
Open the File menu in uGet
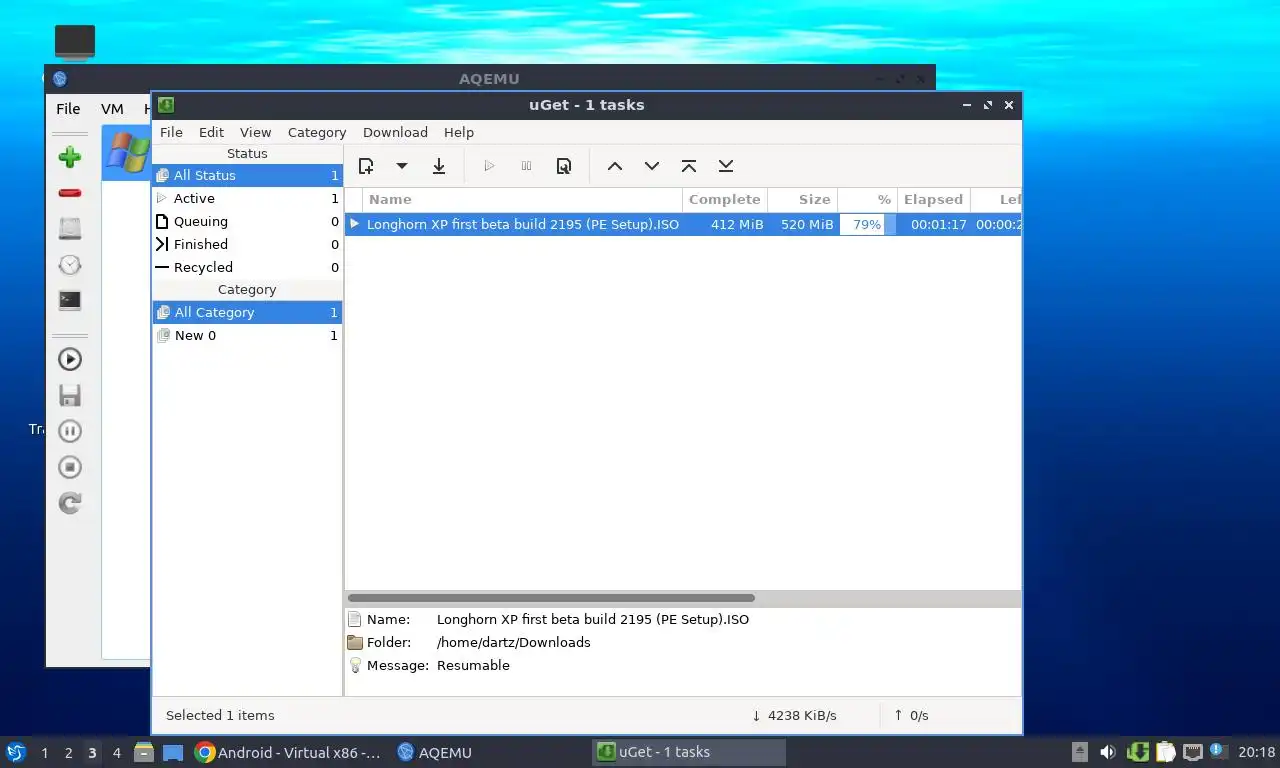(x=171, y=132)
